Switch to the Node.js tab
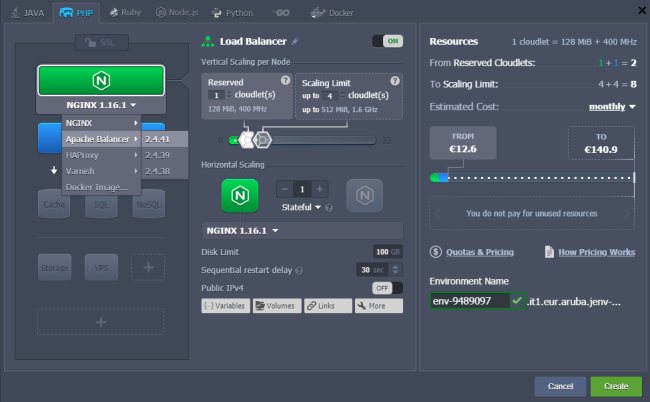 (177, 12)
